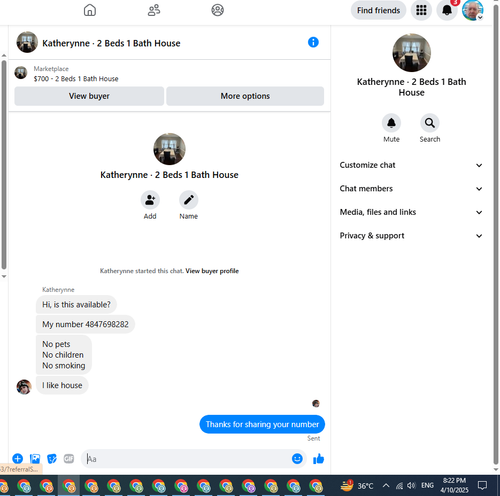The width and height of the screenshot is (500, 496).
Task: Click the message input field
Action: point(187,459)
